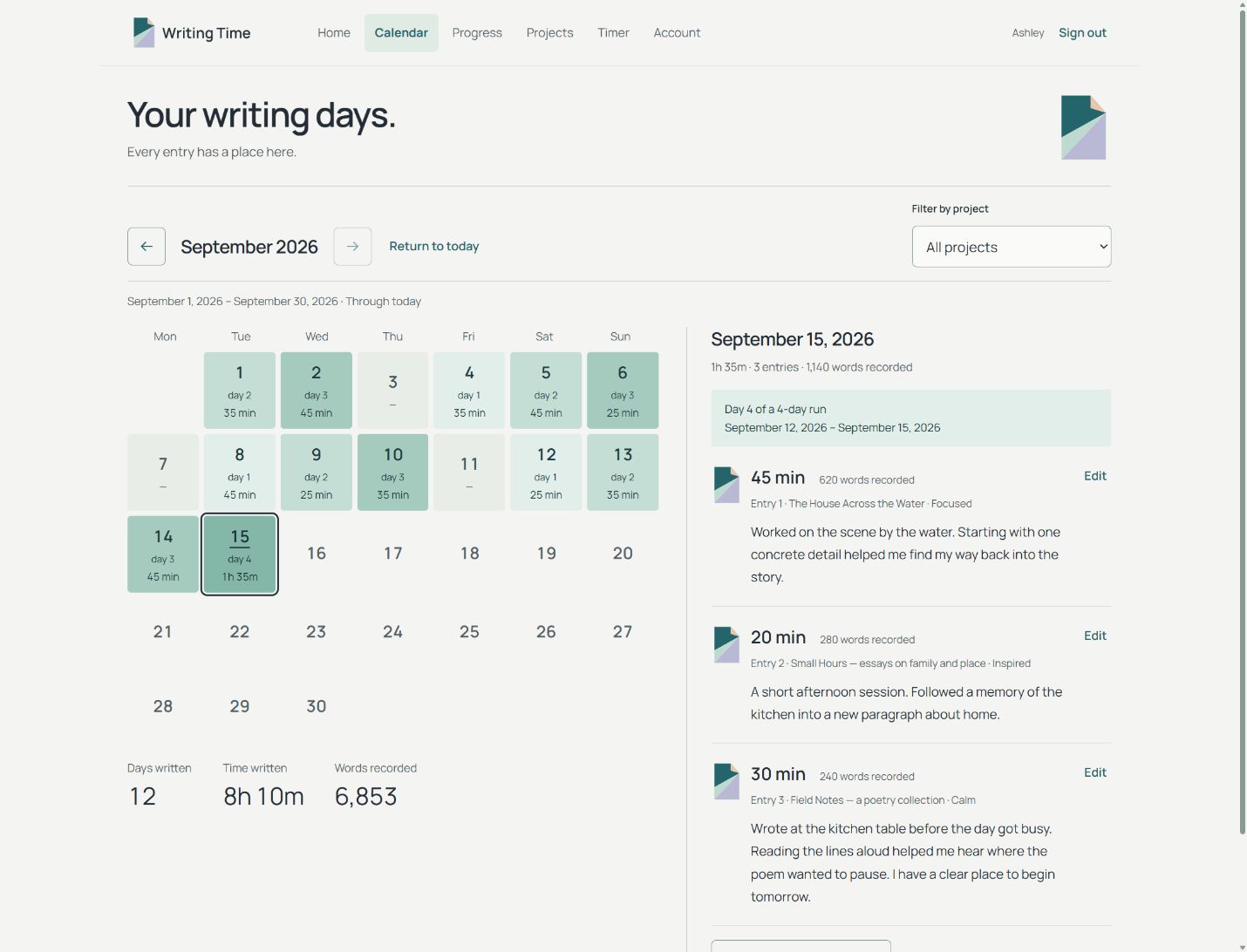1247x952 pixels.
Task: Edit the 20 min entry
Action: [1095, 636]
